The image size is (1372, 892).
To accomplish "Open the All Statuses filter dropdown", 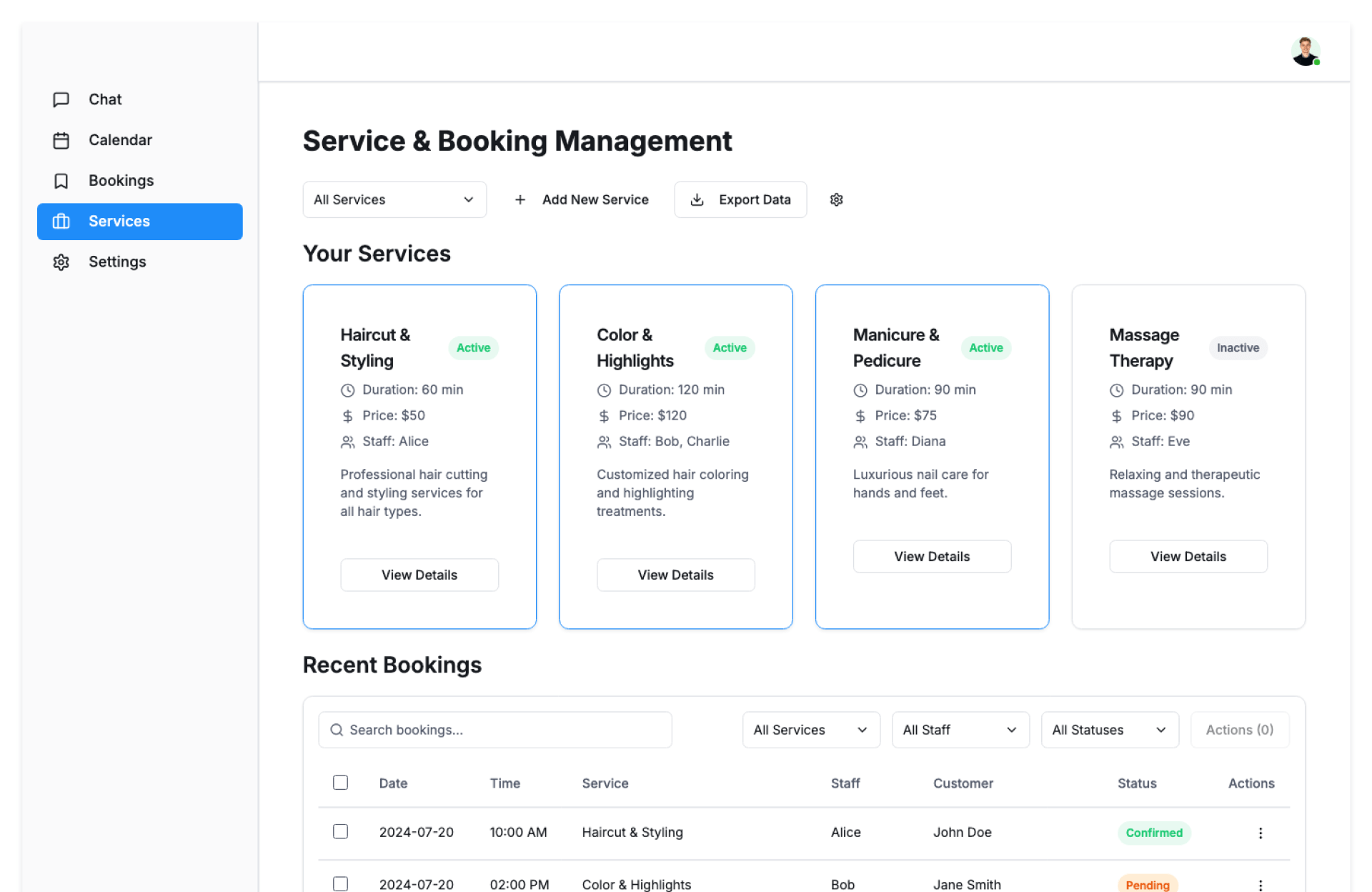I will click(1109, 730).
